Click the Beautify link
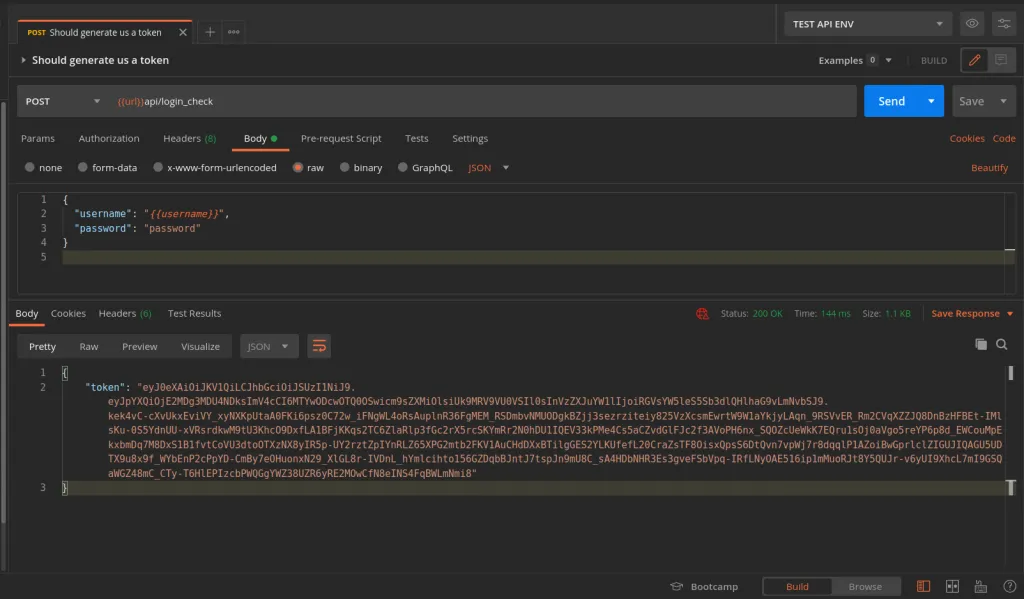Viewport: 1024px width, 599px height. (x=989, y=168)
